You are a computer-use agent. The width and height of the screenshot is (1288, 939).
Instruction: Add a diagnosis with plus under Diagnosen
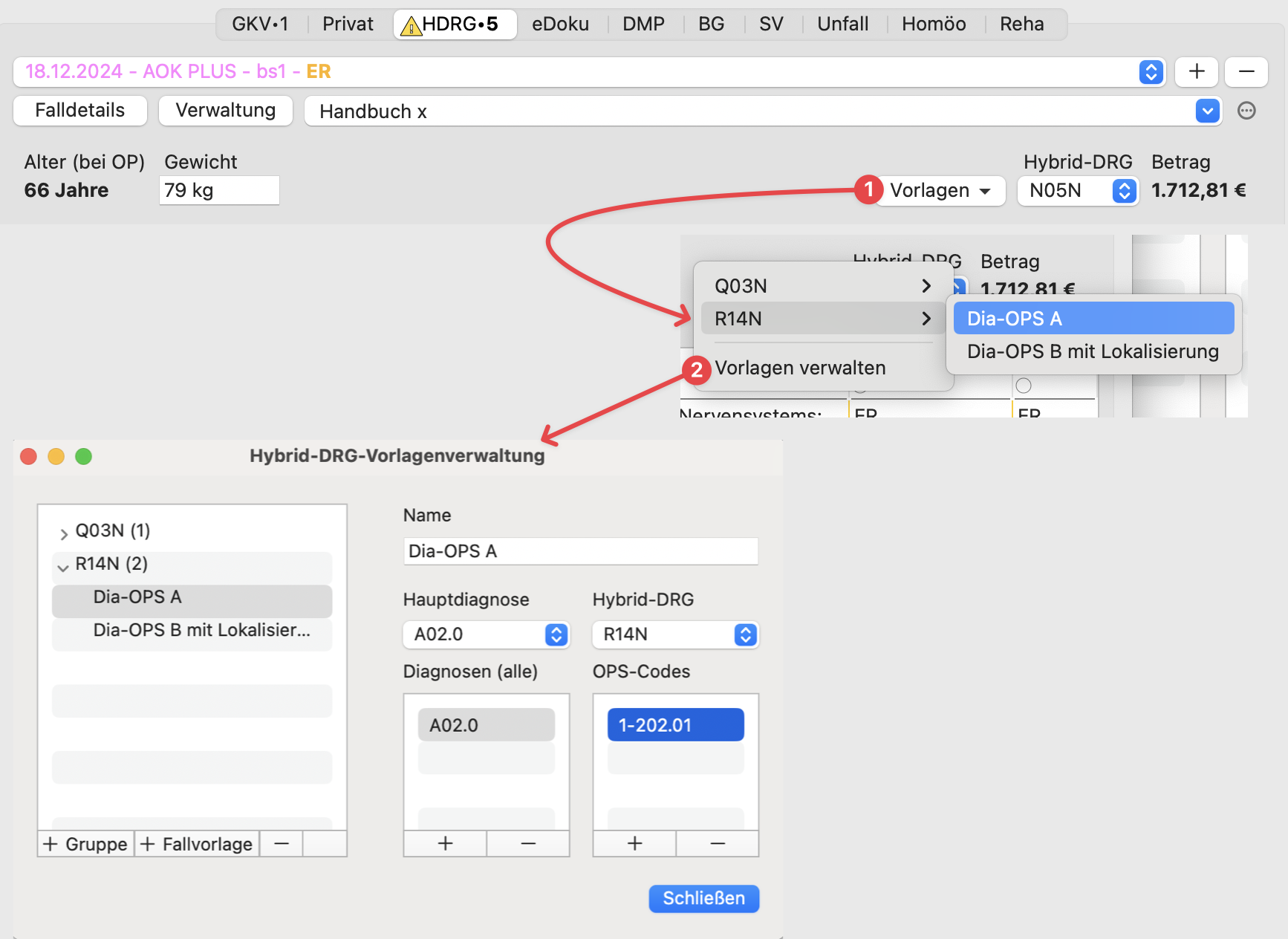coord(445,843)
